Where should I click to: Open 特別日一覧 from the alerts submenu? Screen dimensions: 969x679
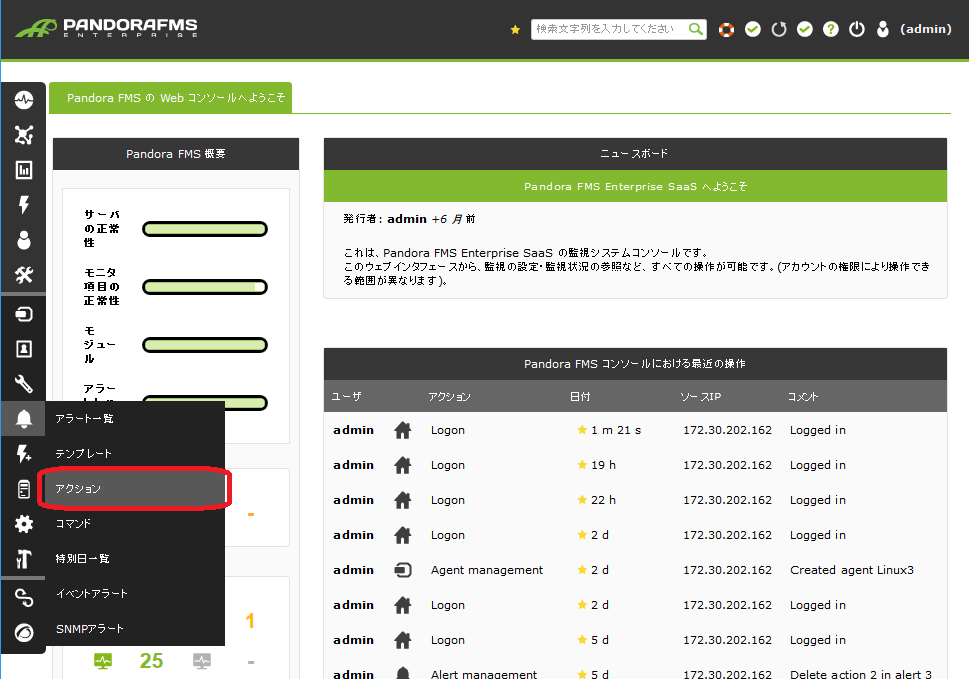[135, 559]
